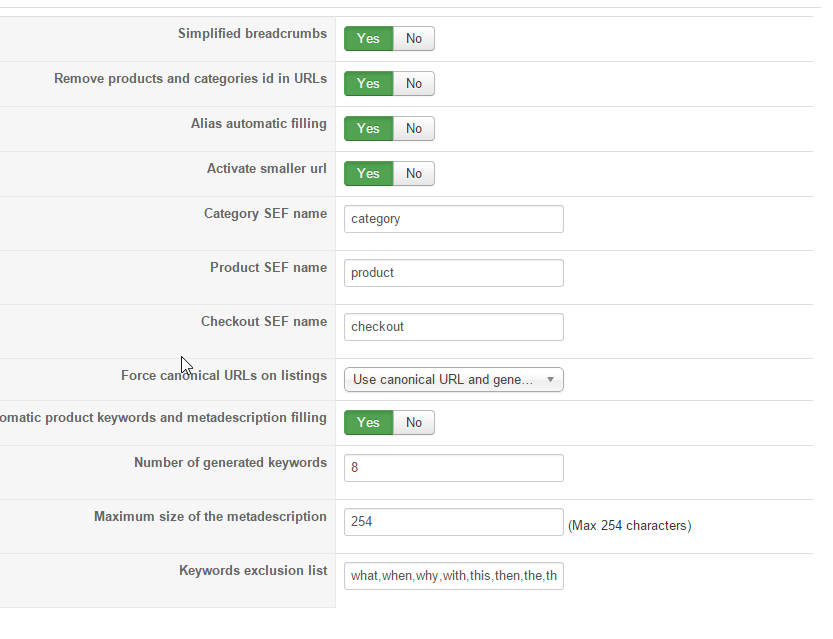
Task: Enable automatic product keywords and metadescription filling
Action: coord(368,423)
